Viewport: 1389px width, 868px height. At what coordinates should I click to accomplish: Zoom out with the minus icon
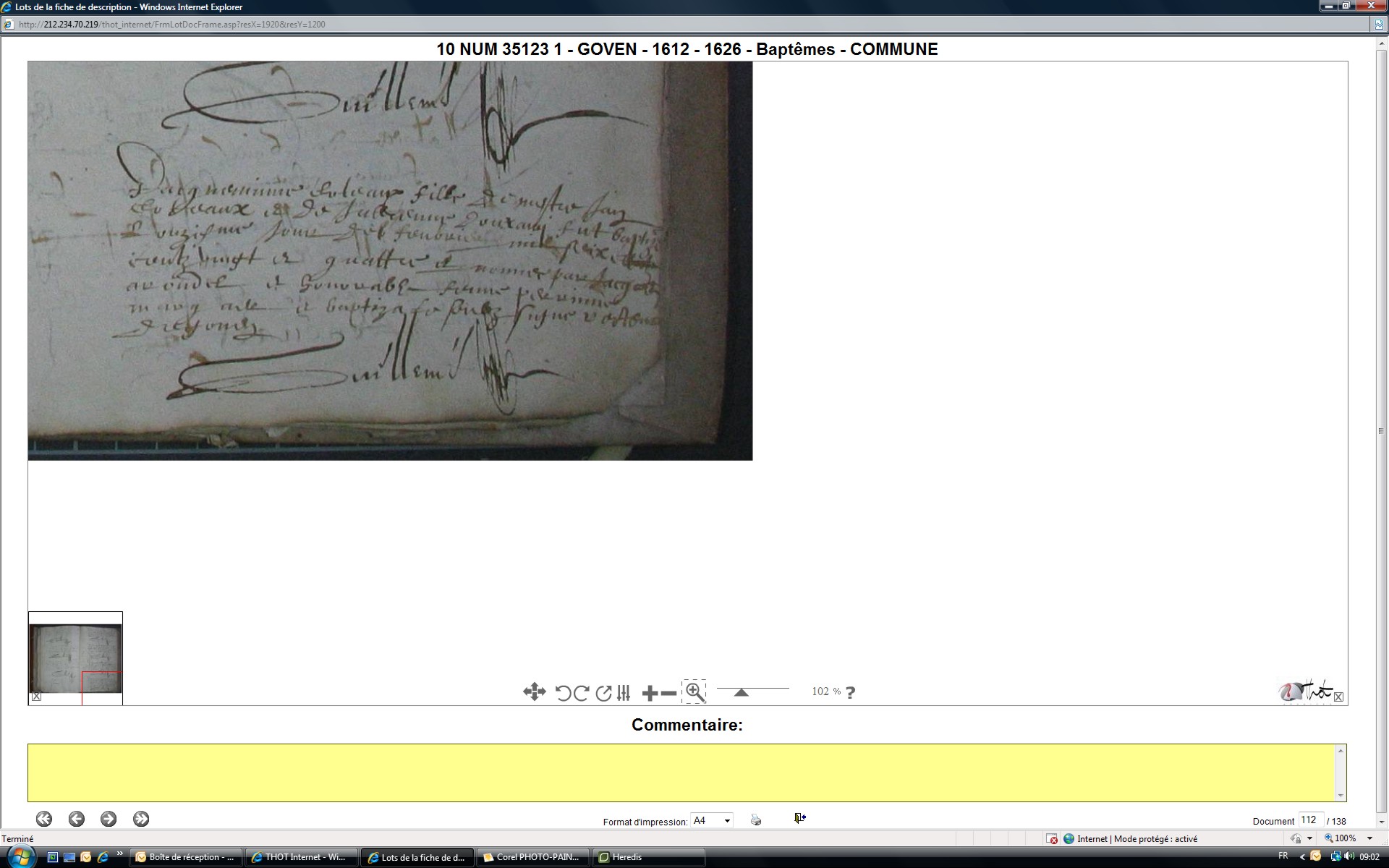pos(668,693)
